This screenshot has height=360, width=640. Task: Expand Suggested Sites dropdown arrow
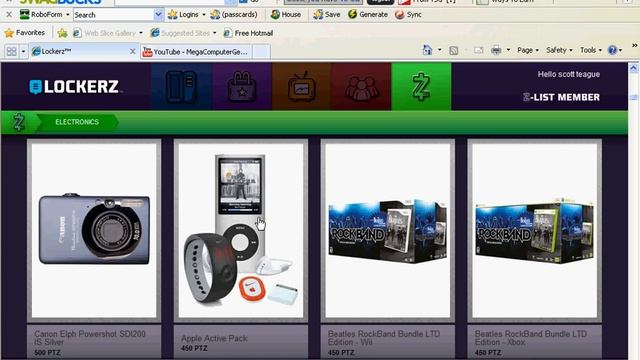point(214,33)
